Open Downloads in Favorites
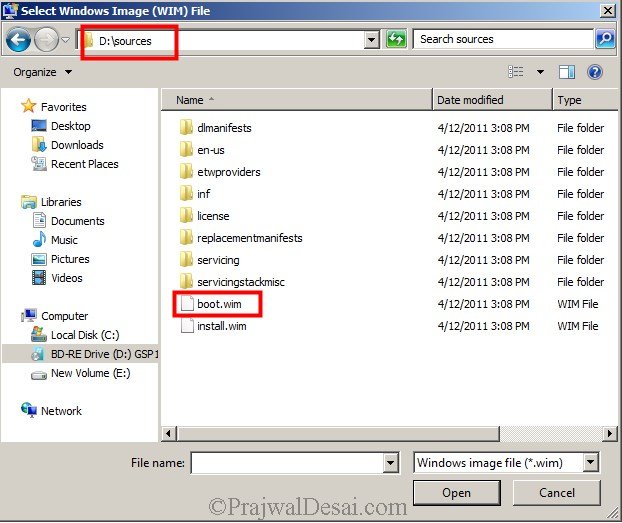 [x=77, y=145]
